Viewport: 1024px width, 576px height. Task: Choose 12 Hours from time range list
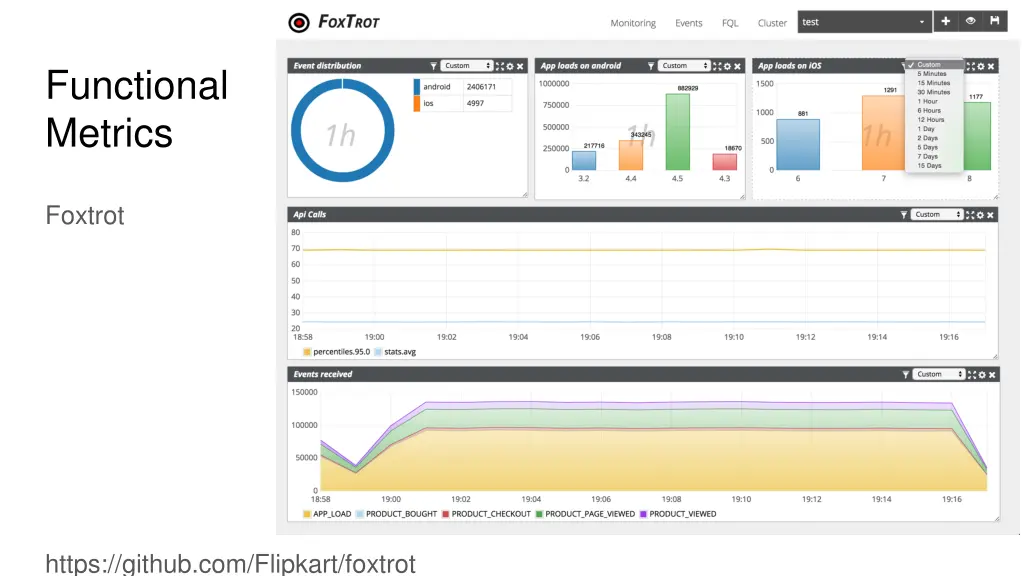click(935, 120)
